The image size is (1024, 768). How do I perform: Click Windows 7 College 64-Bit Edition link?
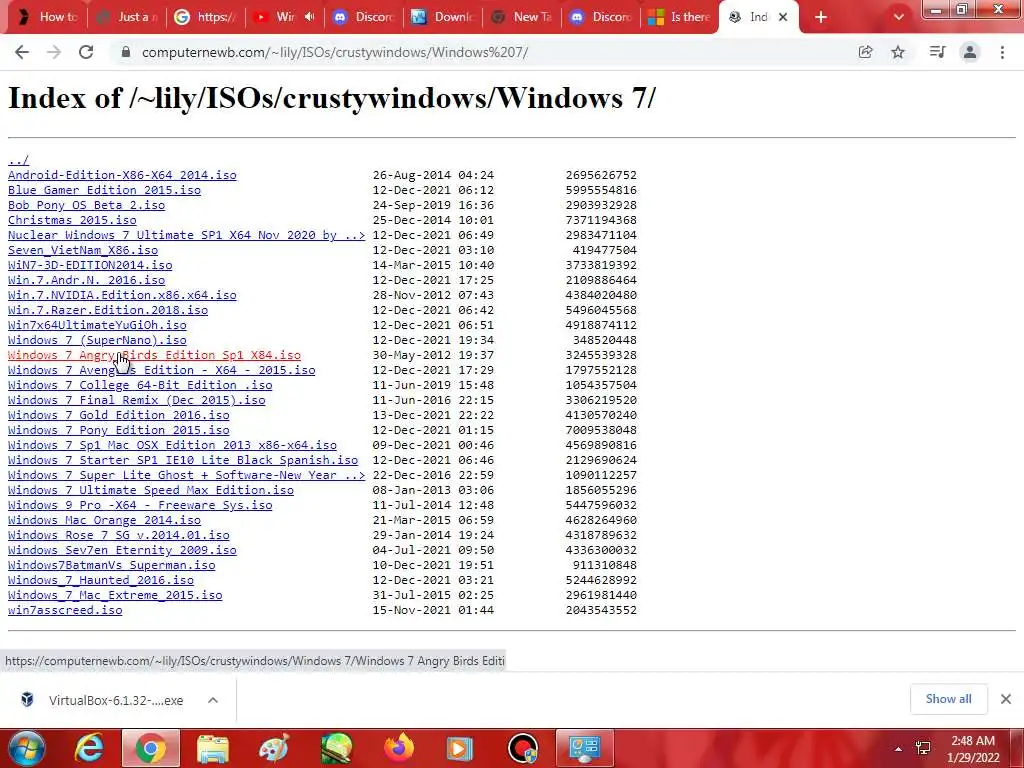(140, 385)
